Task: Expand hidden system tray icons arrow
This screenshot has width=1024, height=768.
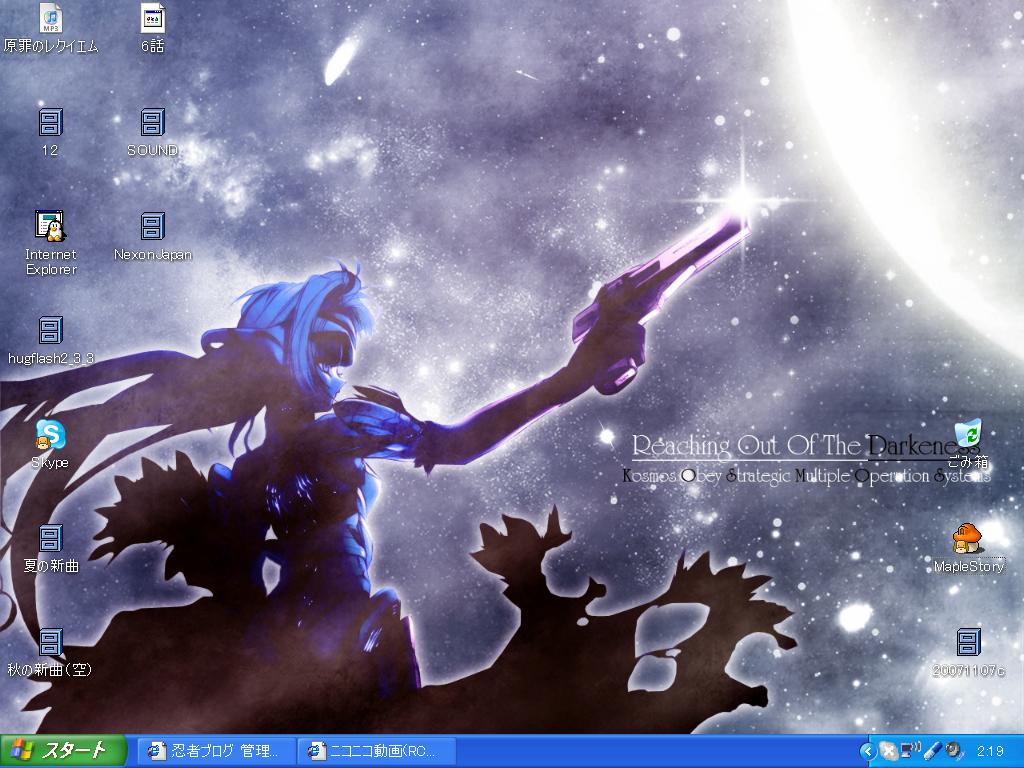Action: pyautogui.click(x=868, y=752)
